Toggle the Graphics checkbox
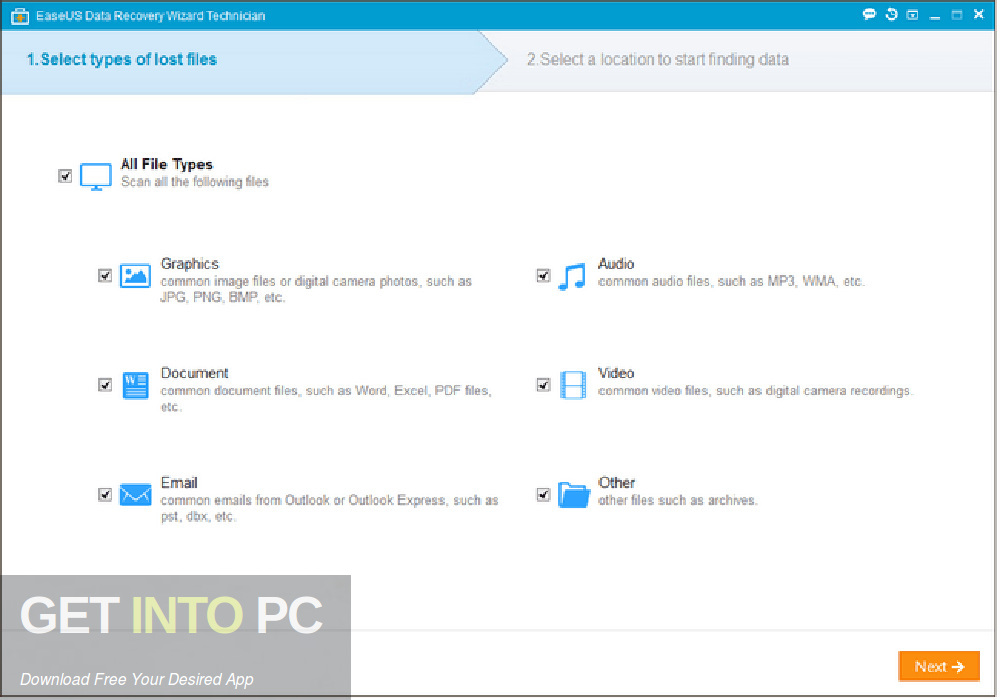The width and height of the screenshot is (1000, 700). [x=105, y=275]
